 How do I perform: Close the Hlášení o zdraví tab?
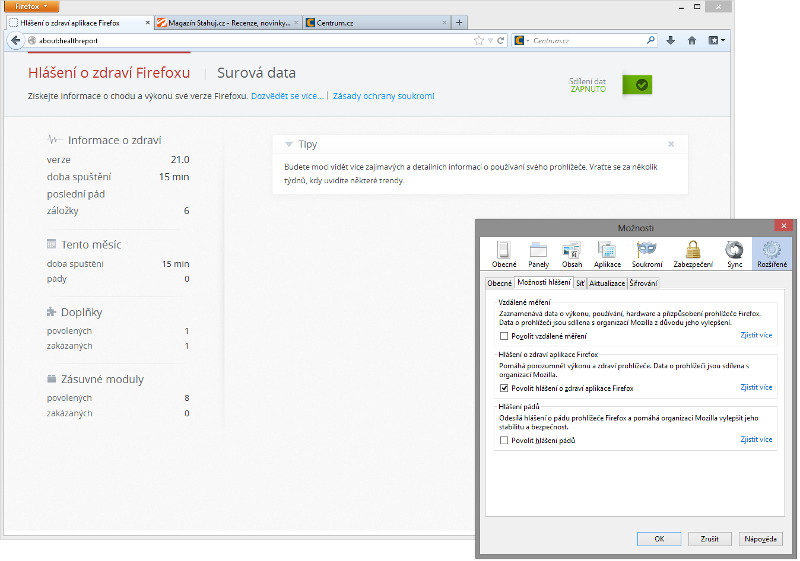[x=147, y=23]
